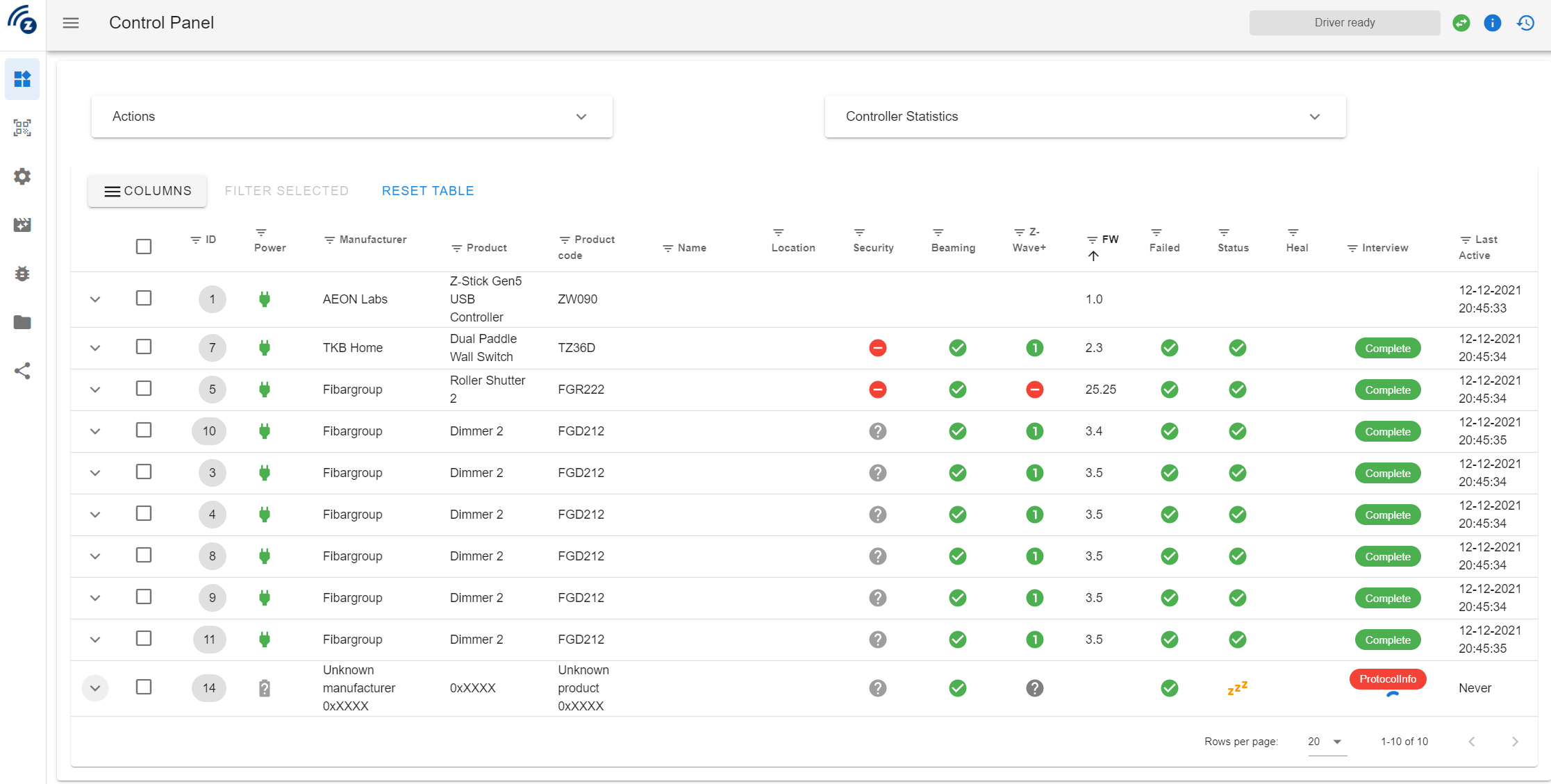Open the COLUMNS selector button

click(147, 191)
